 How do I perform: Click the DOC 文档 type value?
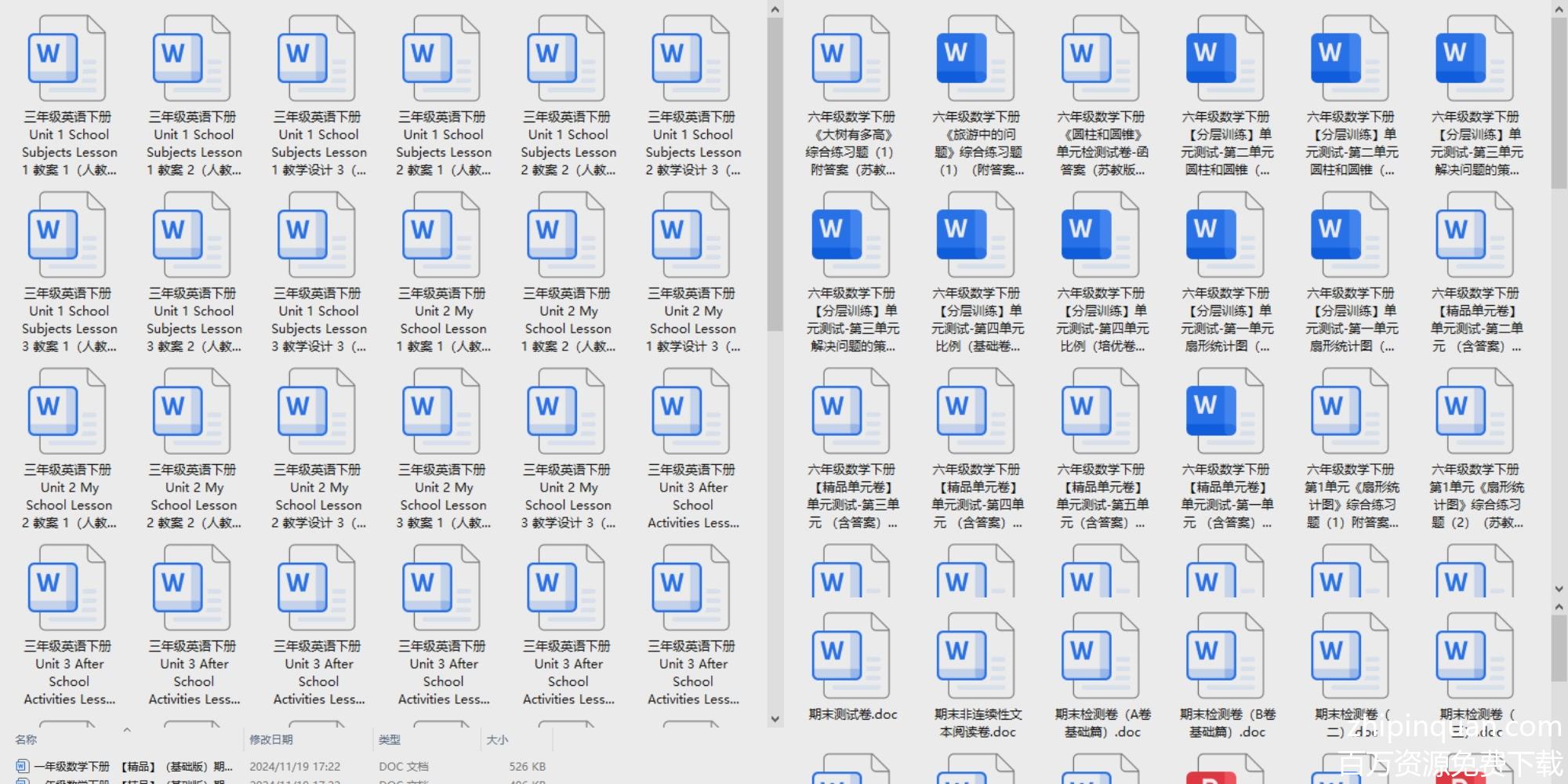(404, 766)
